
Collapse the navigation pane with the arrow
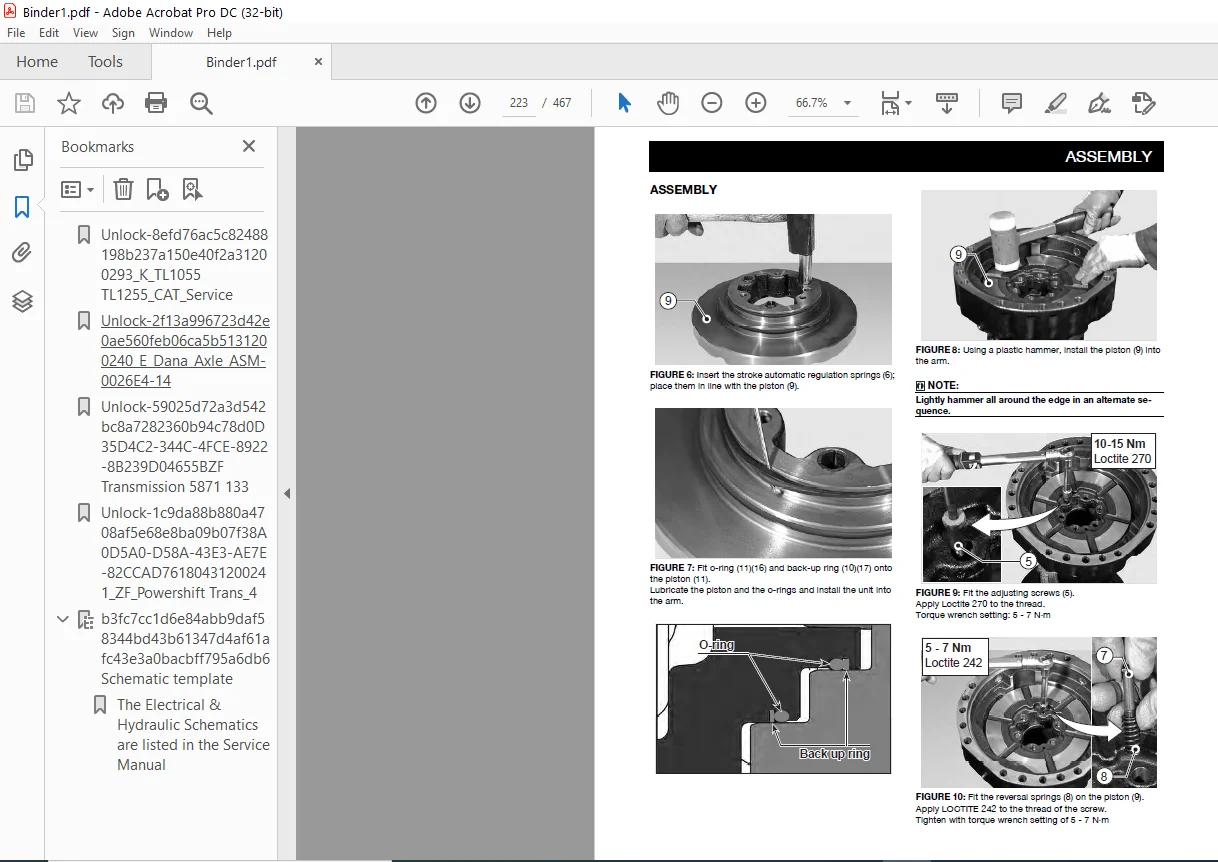[x=287, y=493]
